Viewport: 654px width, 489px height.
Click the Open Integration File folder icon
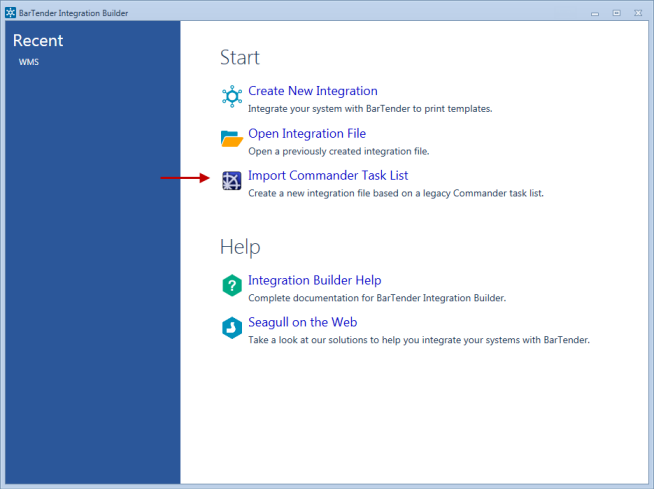pos(231,139)
